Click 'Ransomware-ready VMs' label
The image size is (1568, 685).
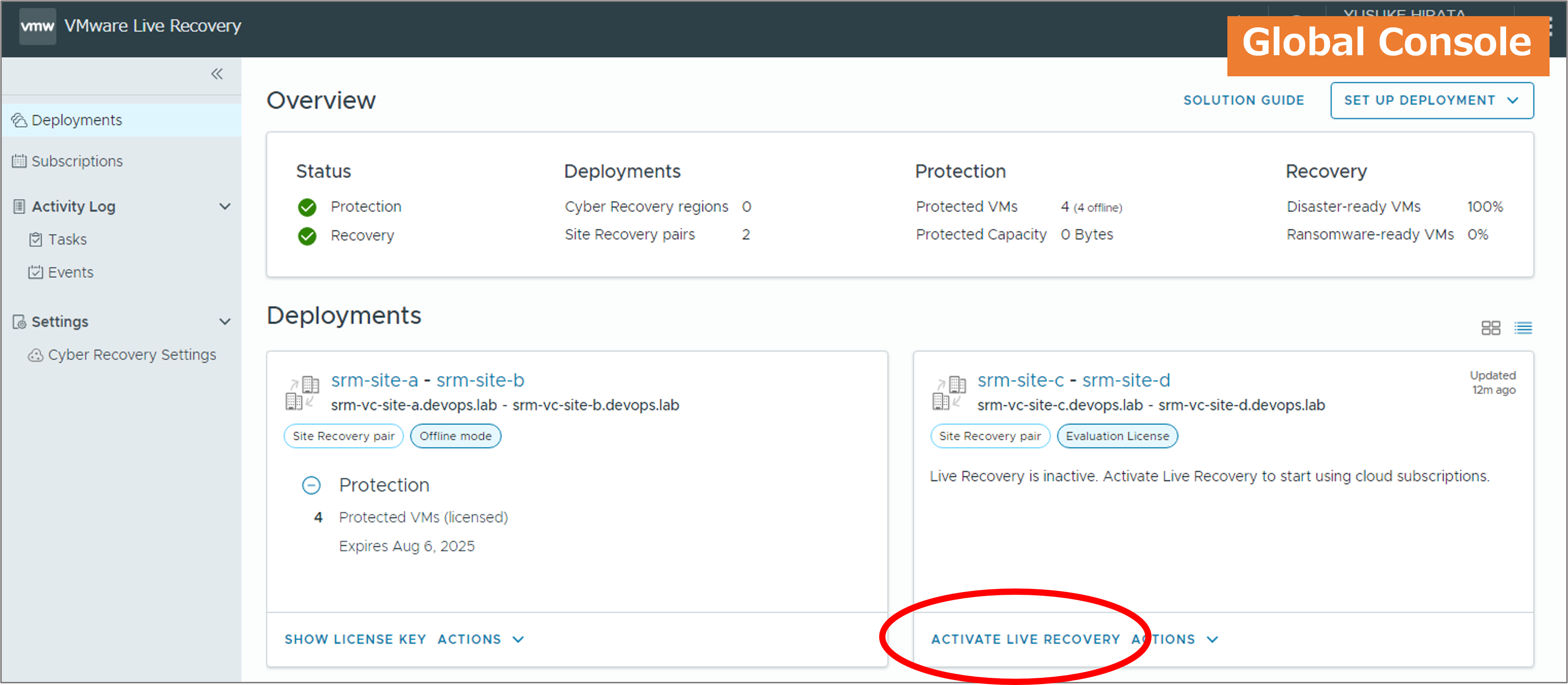click(1370, 235)
